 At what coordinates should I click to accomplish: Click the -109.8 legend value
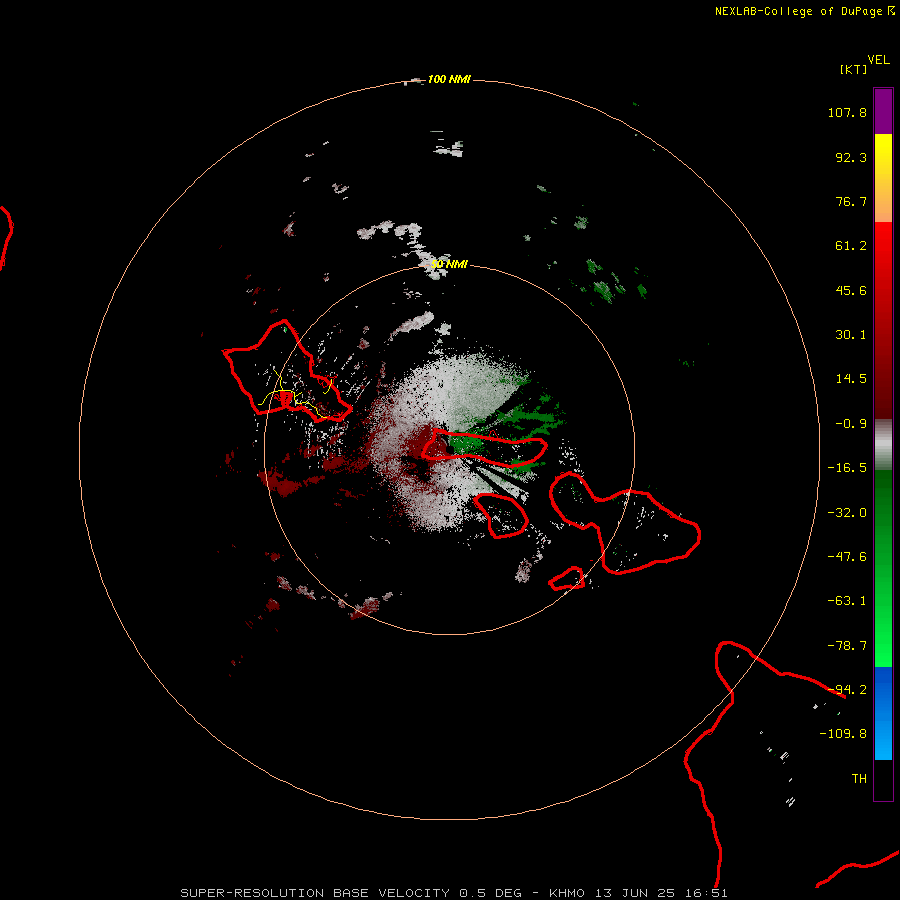click(x=843, y=734)
